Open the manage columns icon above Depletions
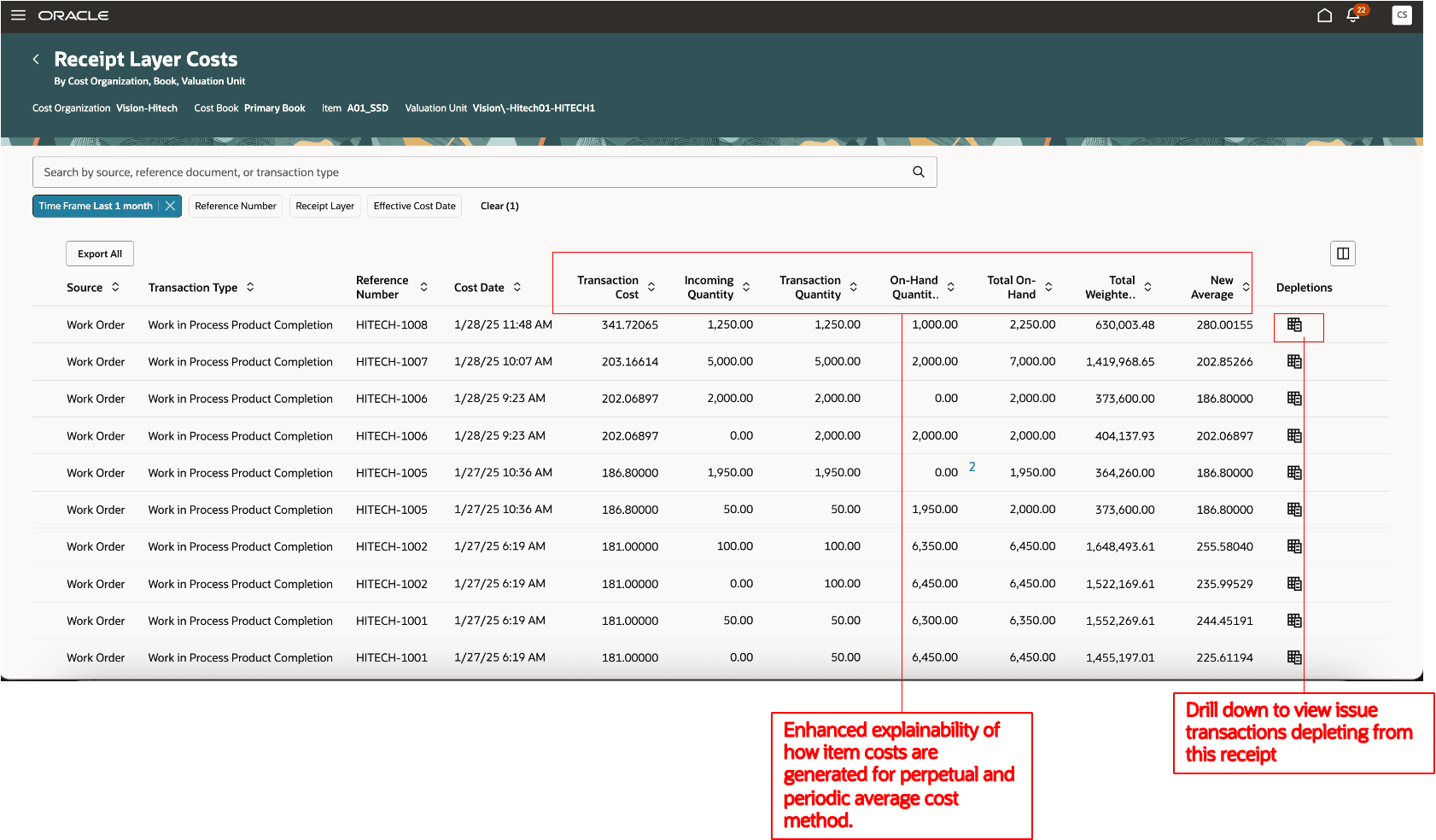 coord(1342,253)
